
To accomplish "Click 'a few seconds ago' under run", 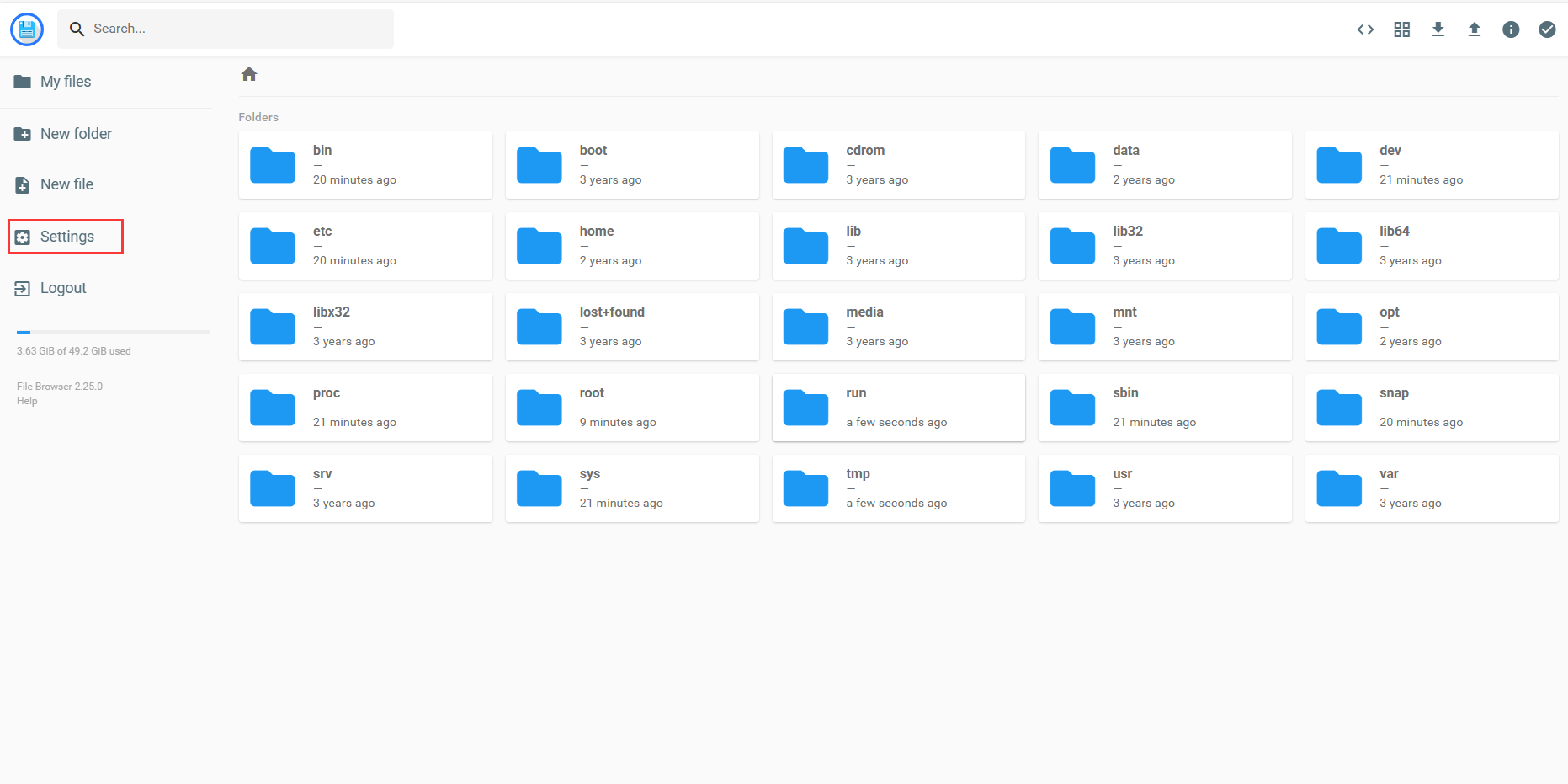I will (896, 423).
